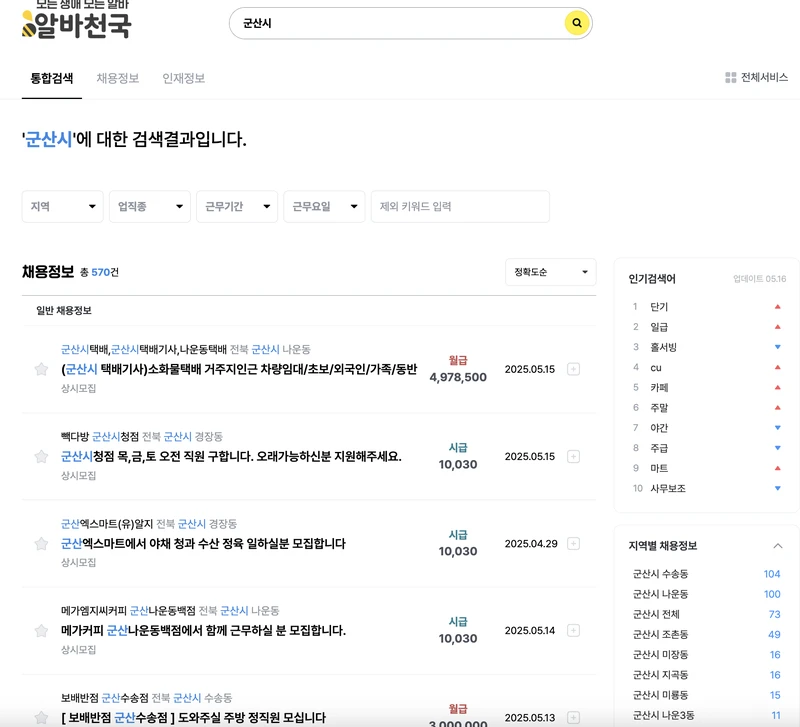Screen dimensions: 800x727
Task: Click the 2025.04.29 posting date
Action: point(531,544)
